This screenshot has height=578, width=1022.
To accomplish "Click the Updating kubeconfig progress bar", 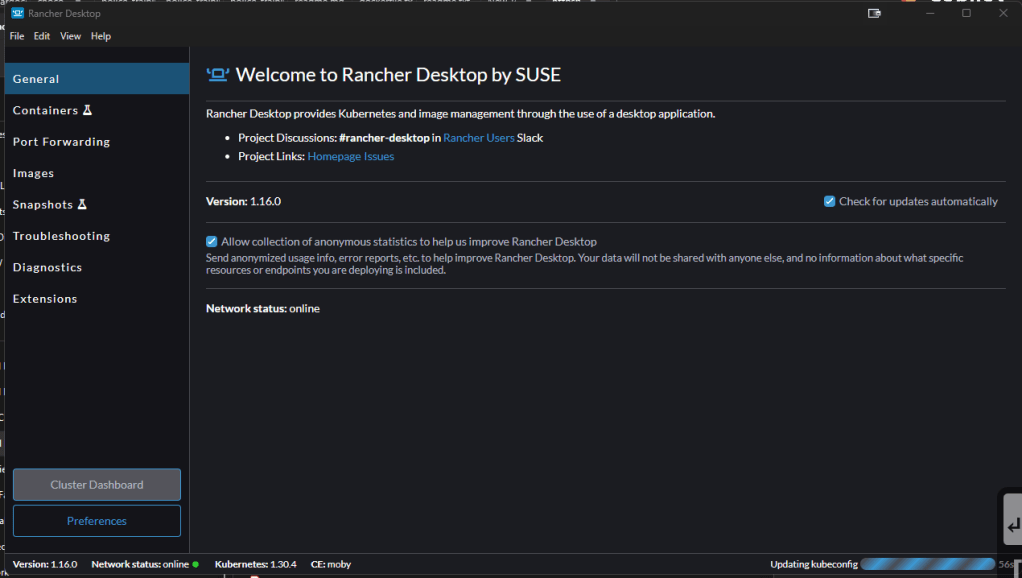I will click(927, 564).
